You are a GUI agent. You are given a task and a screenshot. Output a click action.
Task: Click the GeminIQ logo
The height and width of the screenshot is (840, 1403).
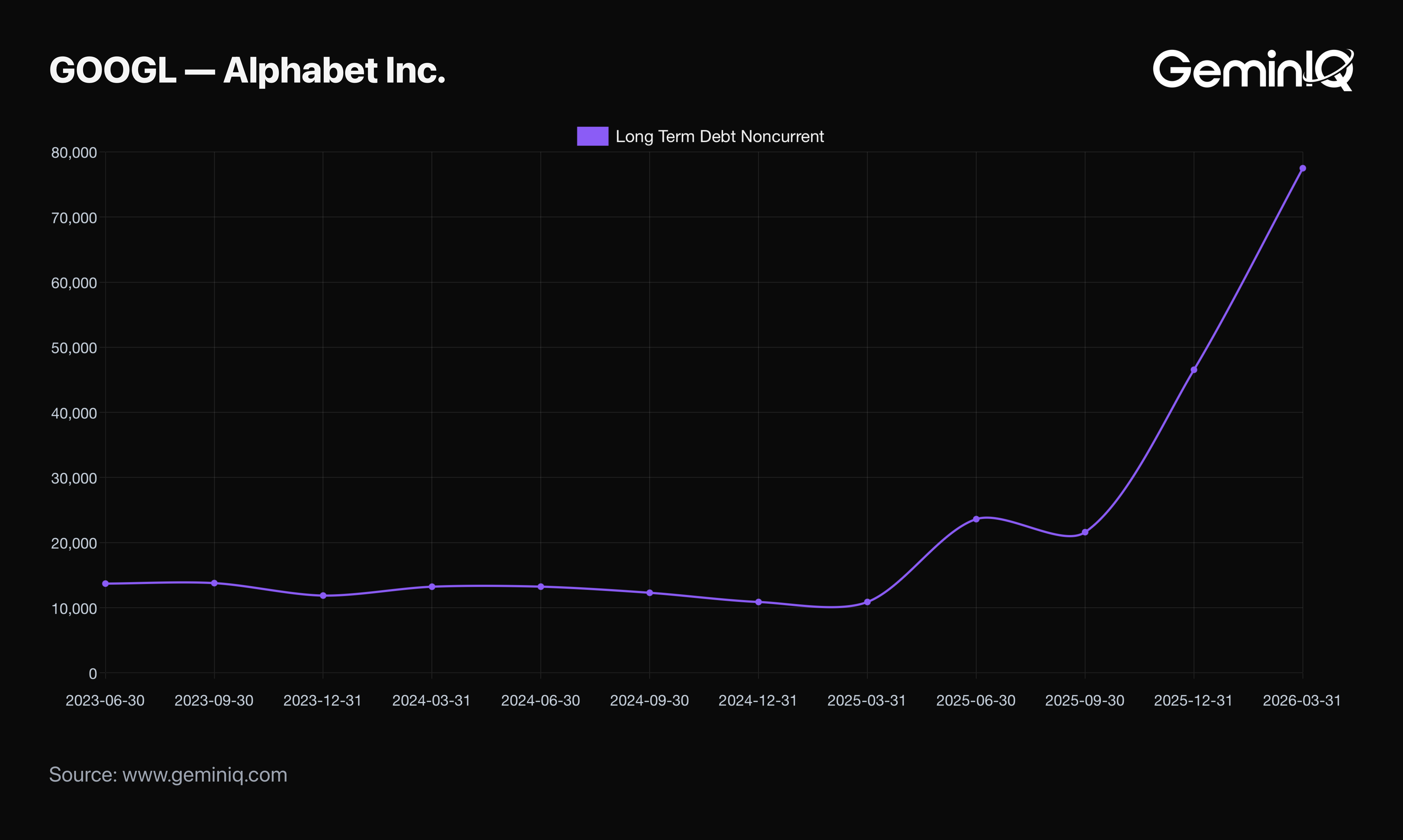click(1253, 70)
